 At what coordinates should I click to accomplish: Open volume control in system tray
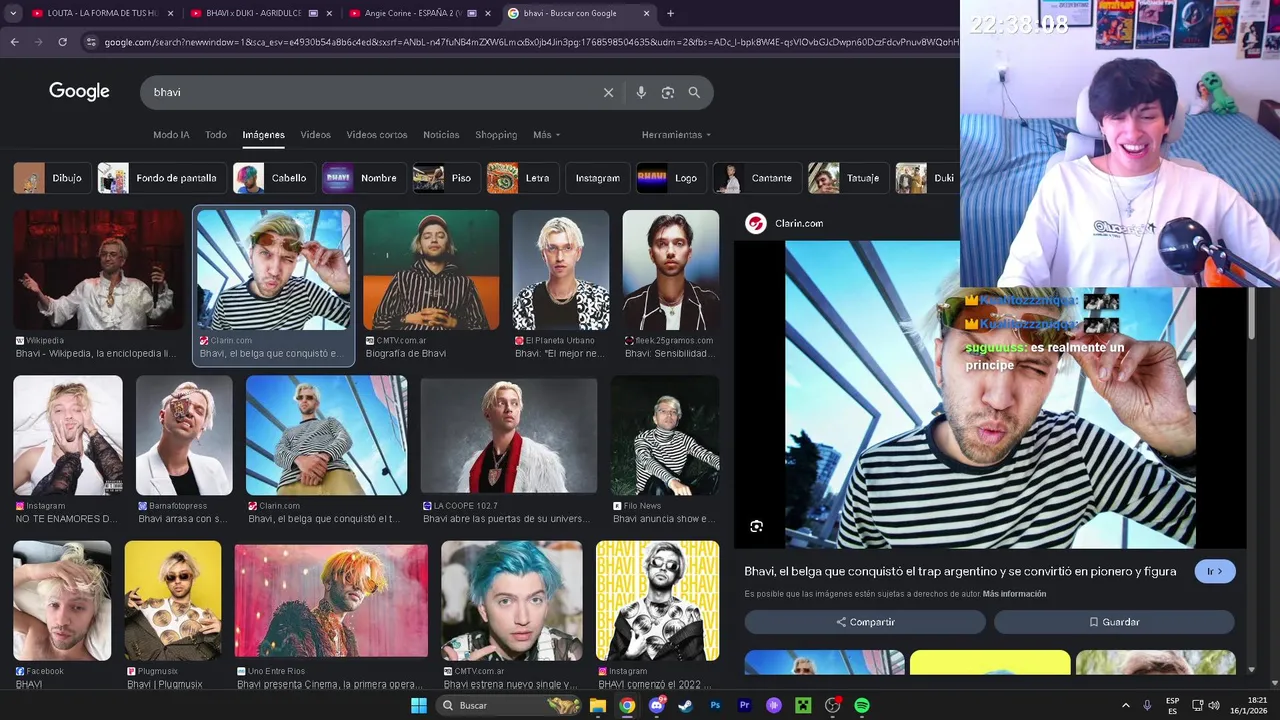(1213, 705)
